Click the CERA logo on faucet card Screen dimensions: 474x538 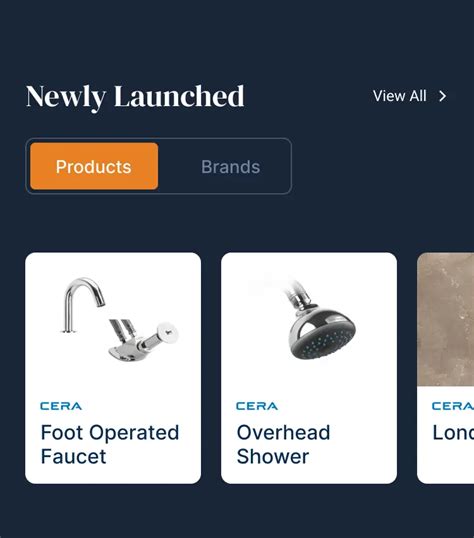(x=61, y=406)
